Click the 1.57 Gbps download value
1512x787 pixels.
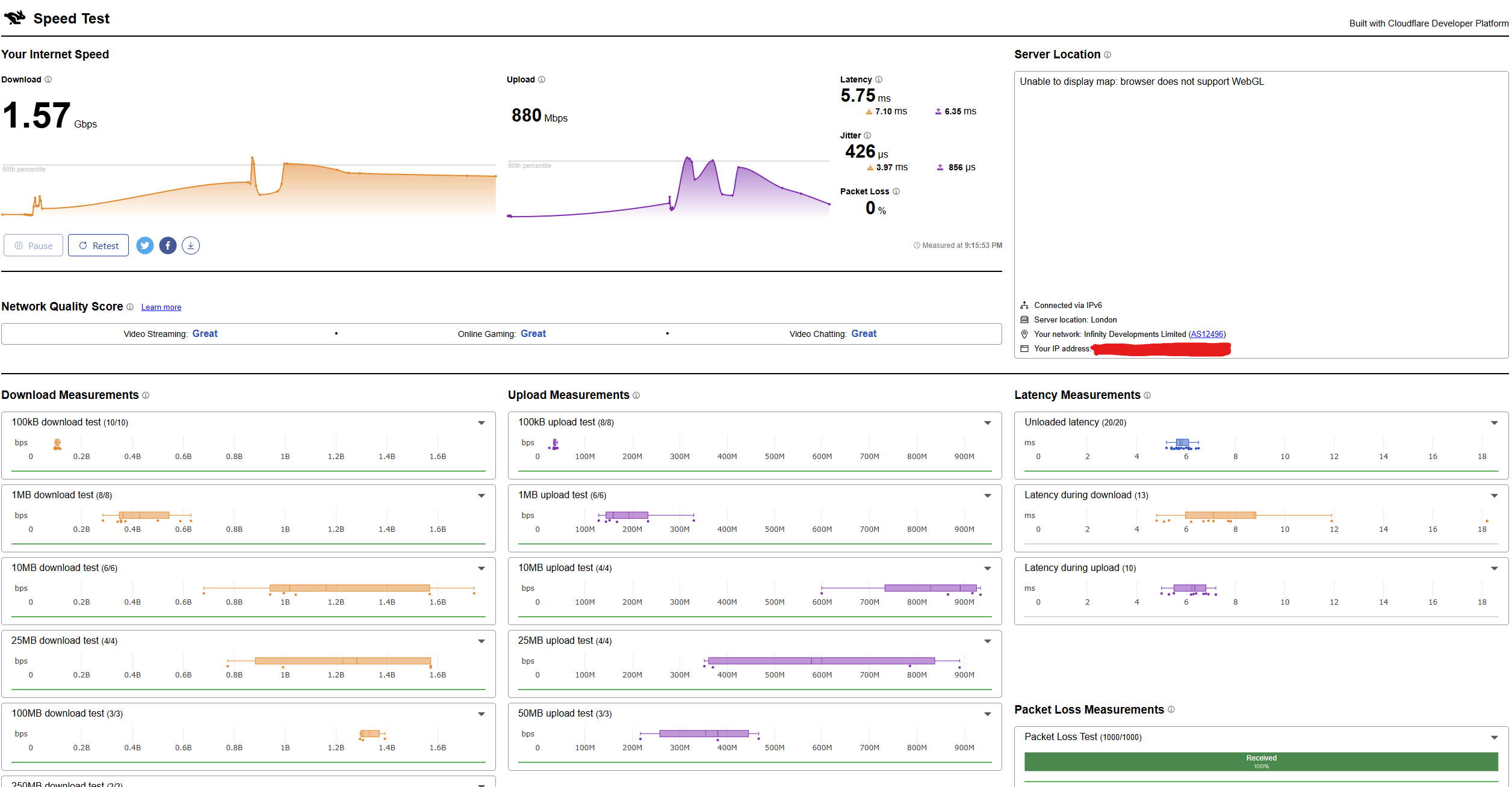click(x=49, y=116)
